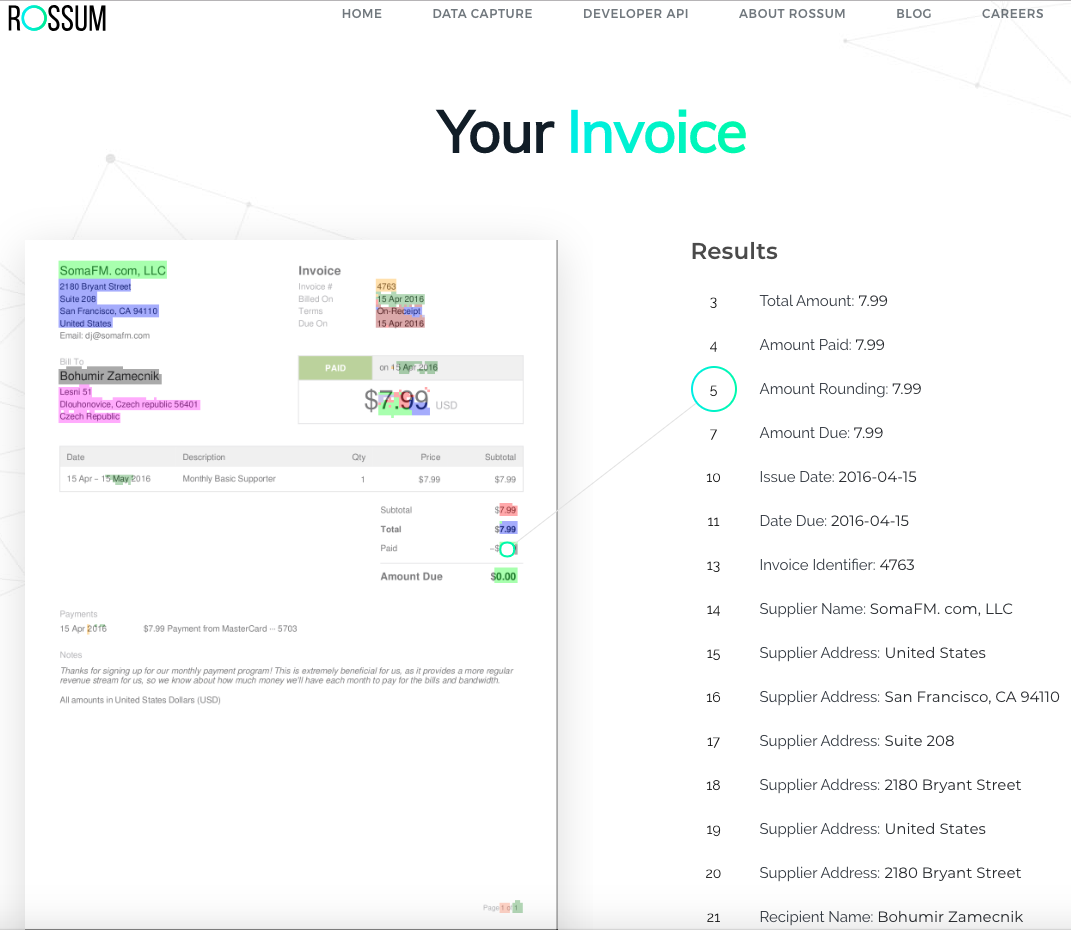Click the Monthly Basic Supporter description
This screenshot has width=1071, height=930.
click(229, 479)
